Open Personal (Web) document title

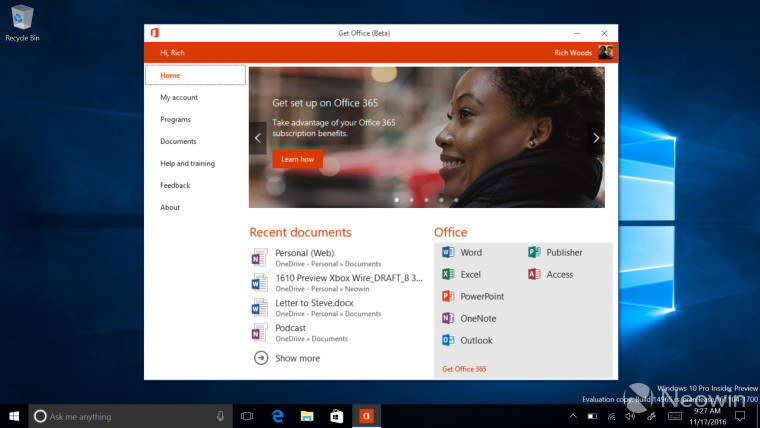pyautogui.click(x=304, y=253)
